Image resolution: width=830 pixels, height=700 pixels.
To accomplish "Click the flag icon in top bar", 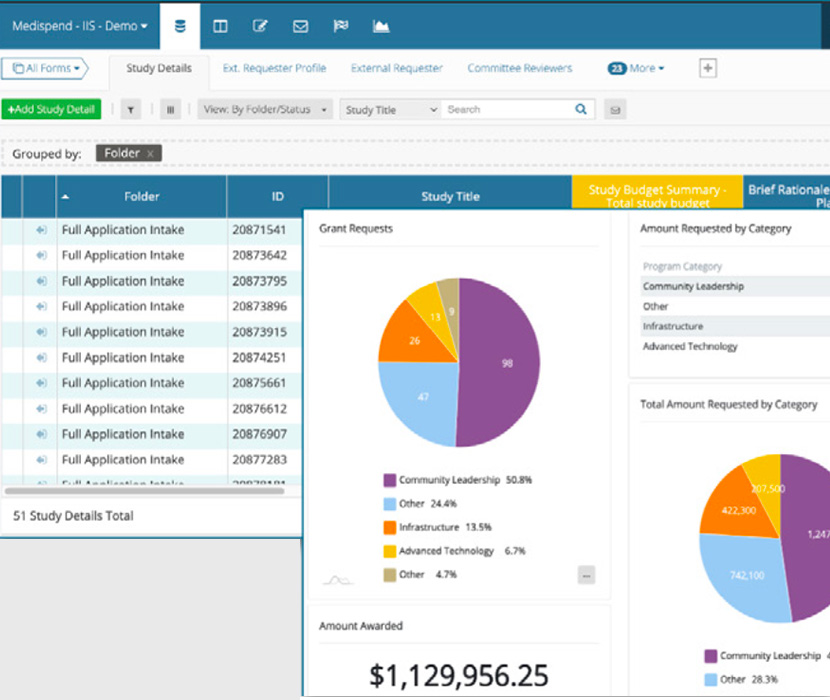I will tap(340, 26).
